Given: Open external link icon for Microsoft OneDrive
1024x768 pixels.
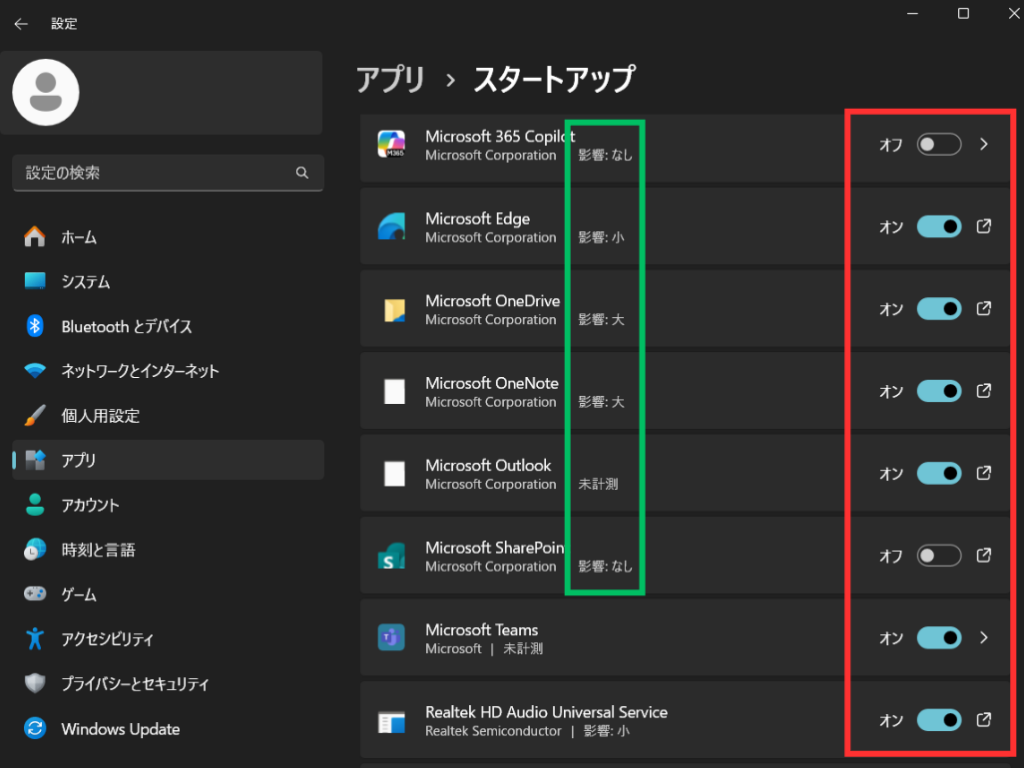Looking at the screenshot, I should (x=984, y=309).
